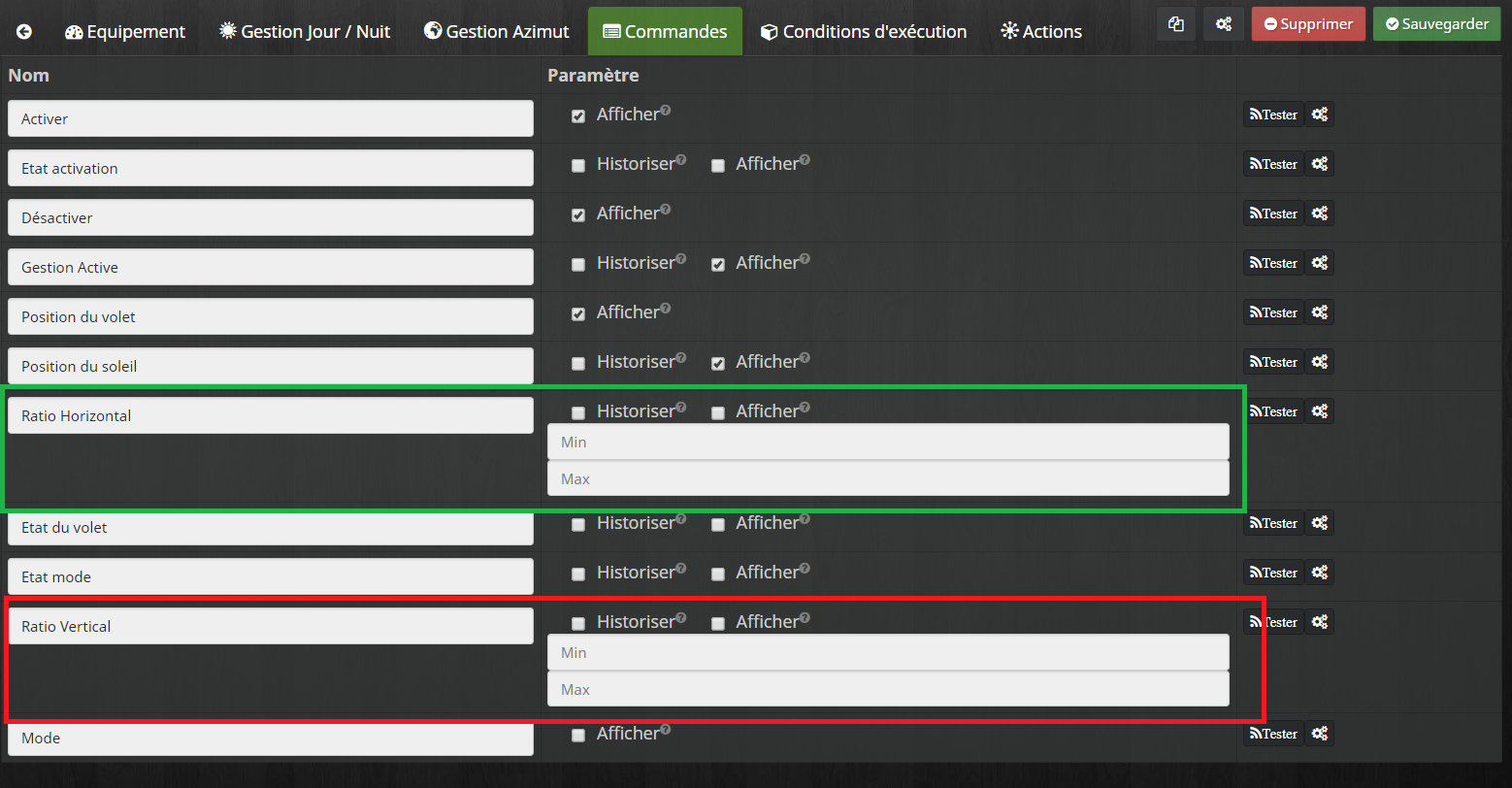The image size is (1512, 788).
Task: Open the Actions tab
Action: (1041, 31)
